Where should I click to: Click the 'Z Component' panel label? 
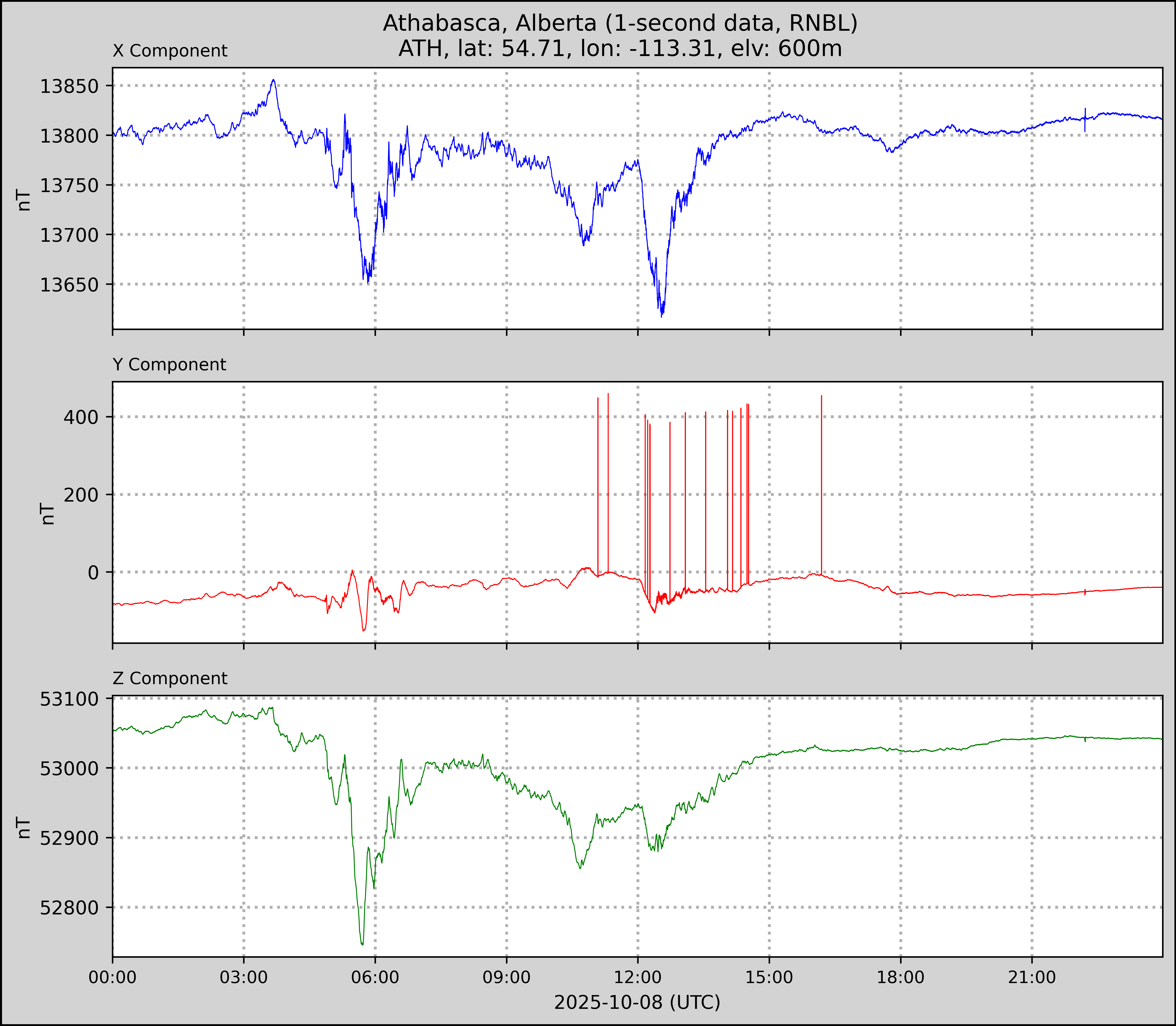point(170,679)
